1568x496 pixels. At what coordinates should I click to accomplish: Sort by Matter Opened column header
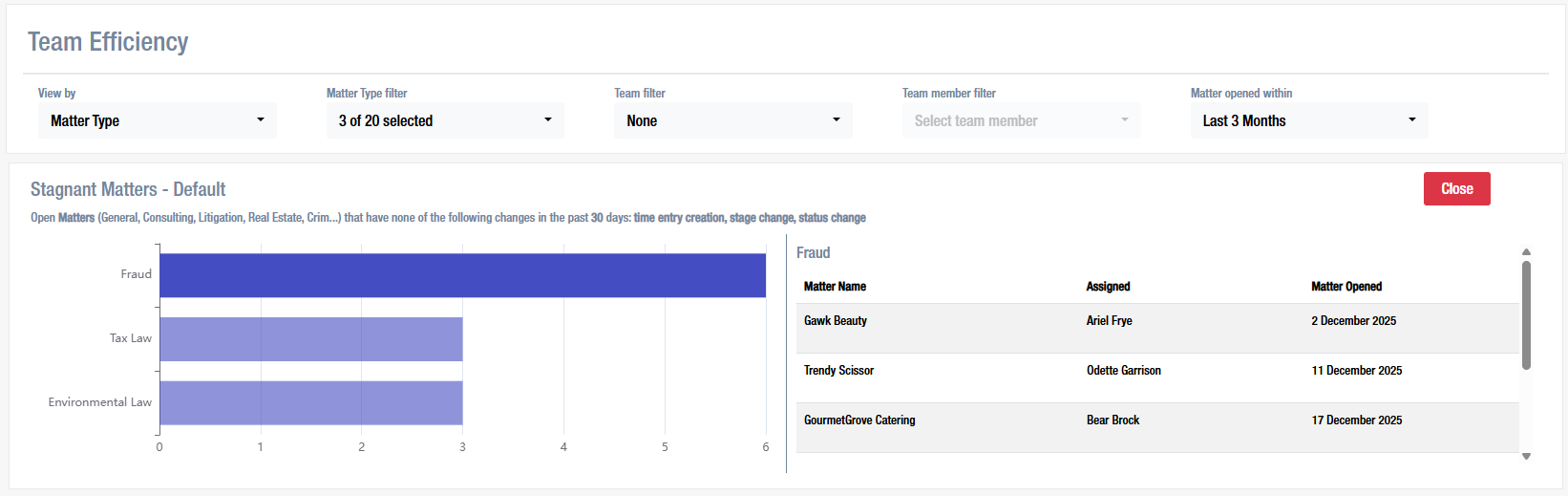pos(1346,287)
